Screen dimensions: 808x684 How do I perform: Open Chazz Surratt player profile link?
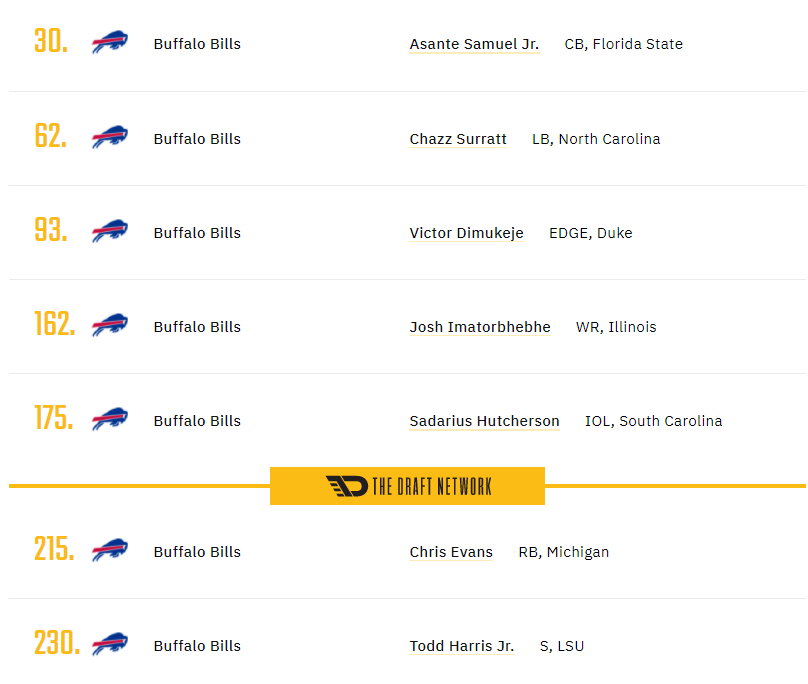coord(458,139)
